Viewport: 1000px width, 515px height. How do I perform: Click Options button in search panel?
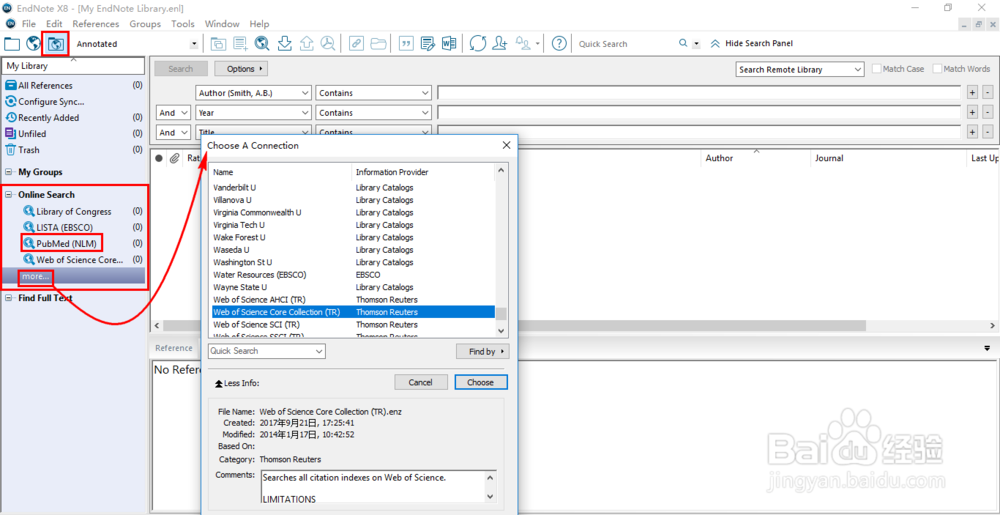(241, 69)
